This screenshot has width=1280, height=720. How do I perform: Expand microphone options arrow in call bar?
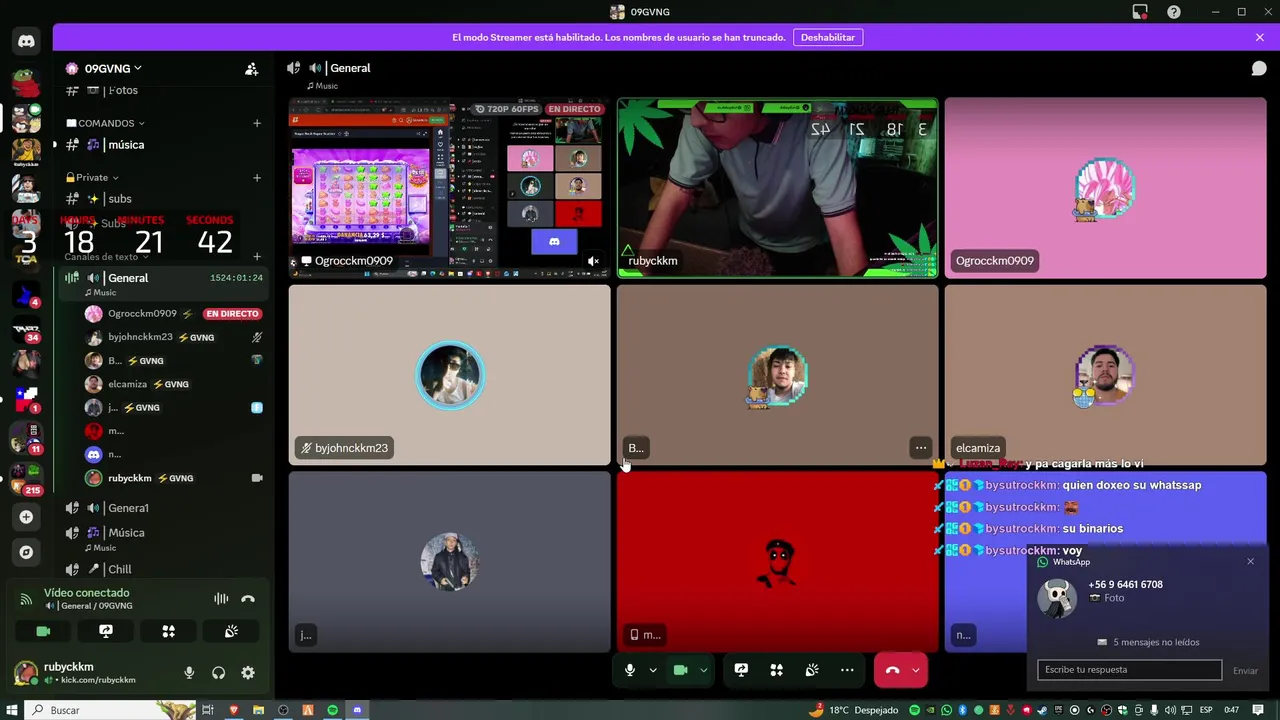pyautogui.click(x=653, y=670)
